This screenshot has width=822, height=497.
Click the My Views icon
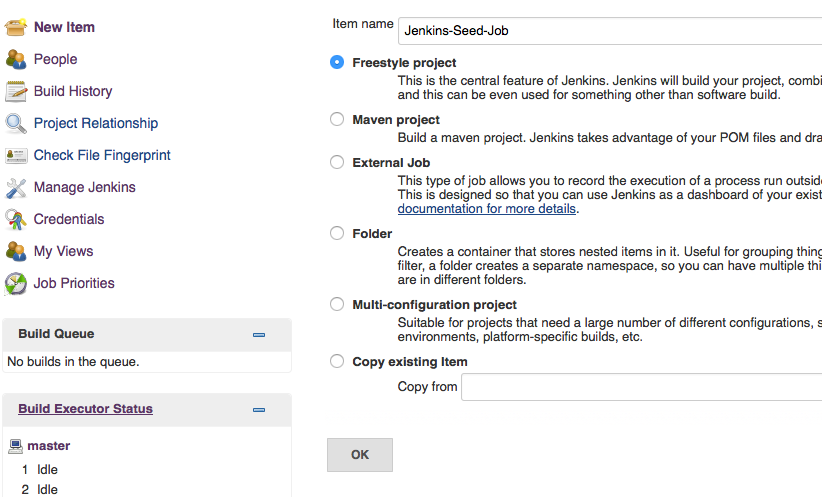[16, 251]
